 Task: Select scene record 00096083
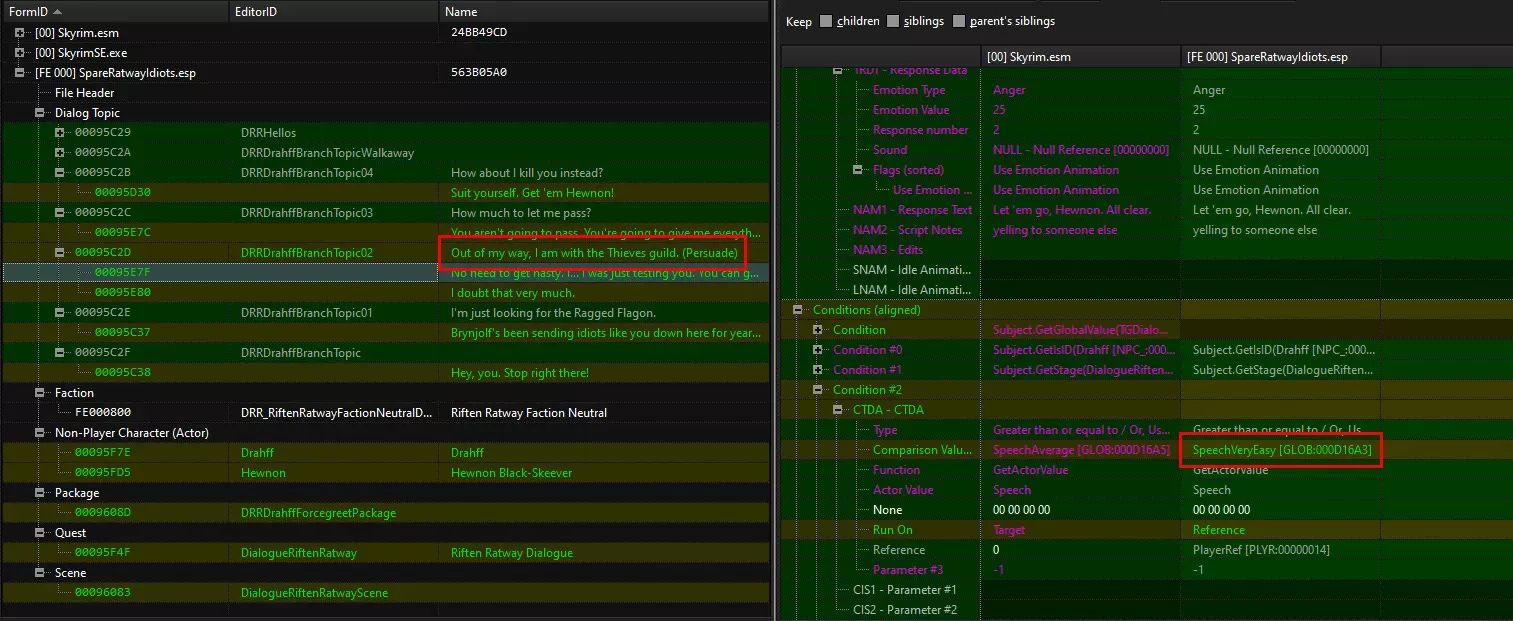tap(385, 593)
